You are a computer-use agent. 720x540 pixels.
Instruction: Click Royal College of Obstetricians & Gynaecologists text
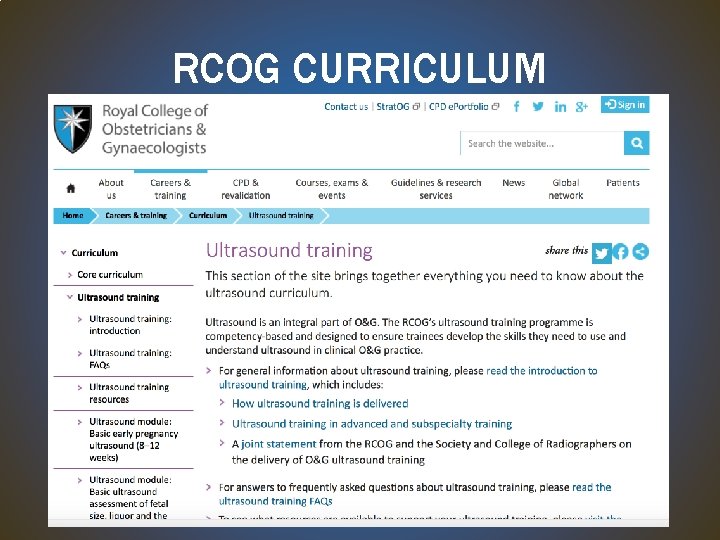pyautogui.click(x=155, y=129)
